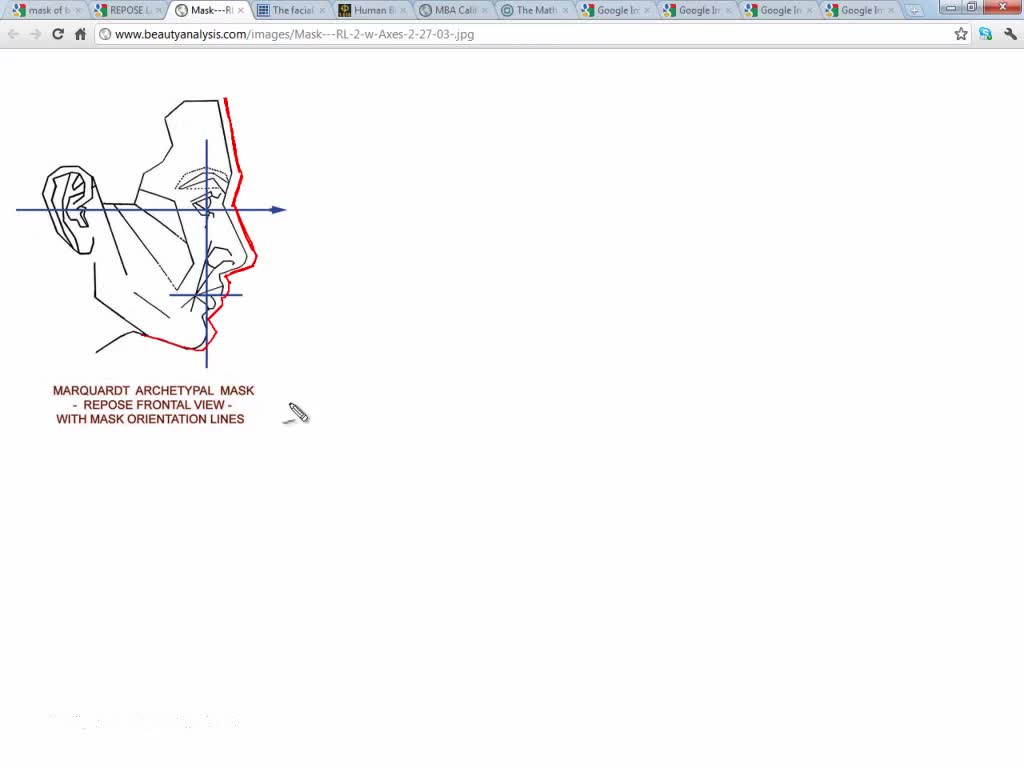Switch to the 'Human B' tab
The width and height of the screenshot is (1024, 768).
pos(372,10)
